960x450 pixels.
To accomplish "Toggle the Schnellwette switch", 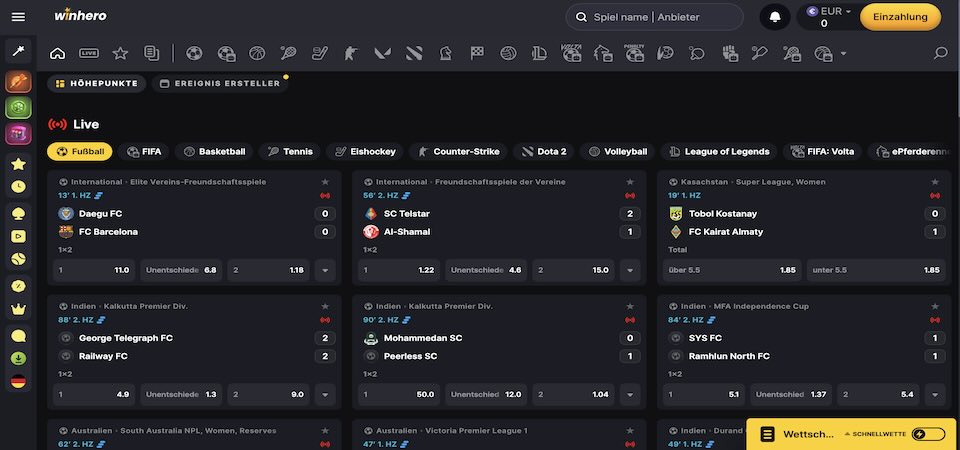I will click(928, 435).
